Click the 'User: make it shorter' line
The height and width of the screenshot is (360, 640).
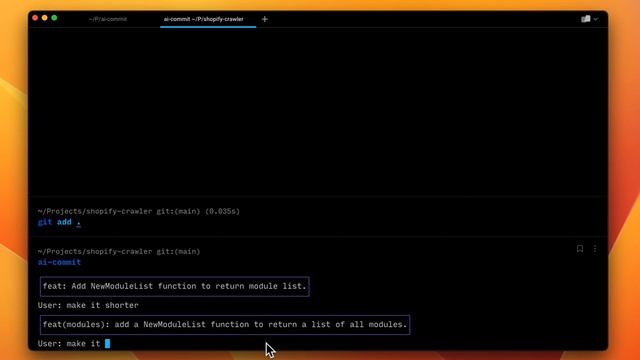[88, 305]
